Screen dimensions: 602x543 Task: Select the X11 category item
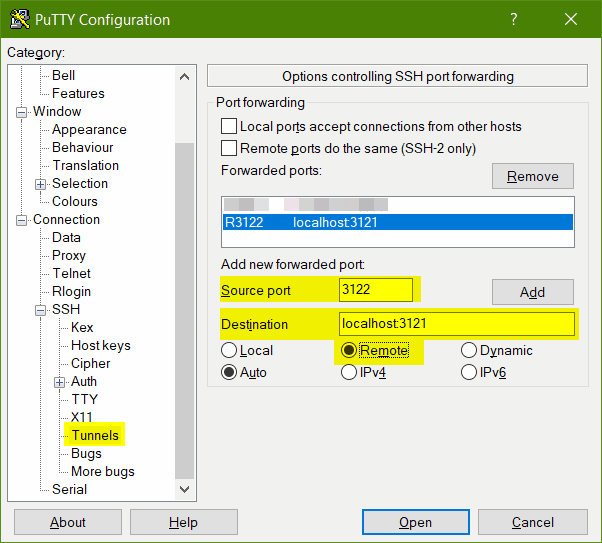pos(81,417)
